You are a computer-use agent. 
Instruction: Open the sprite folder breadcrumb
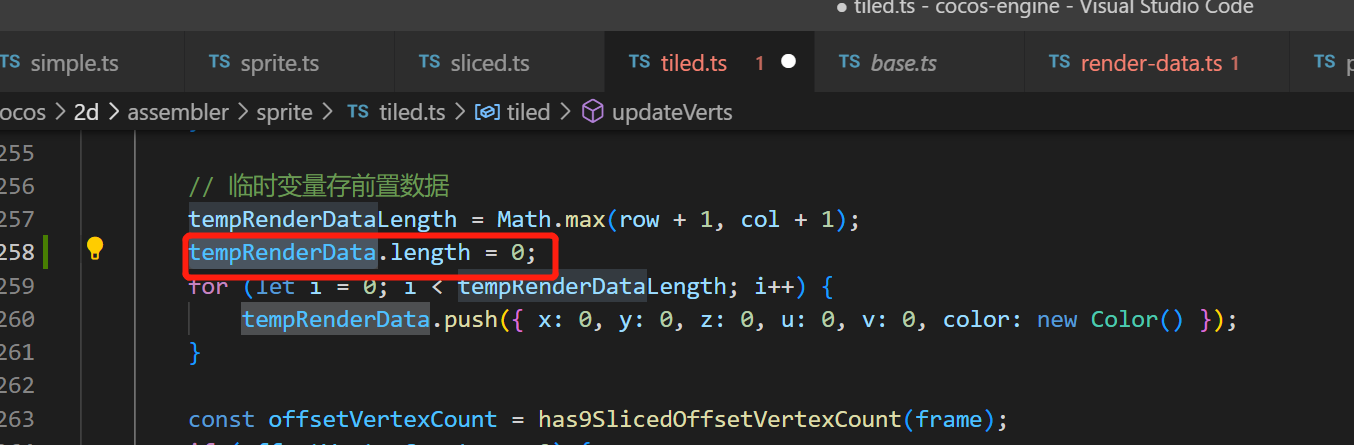(284, 112)
